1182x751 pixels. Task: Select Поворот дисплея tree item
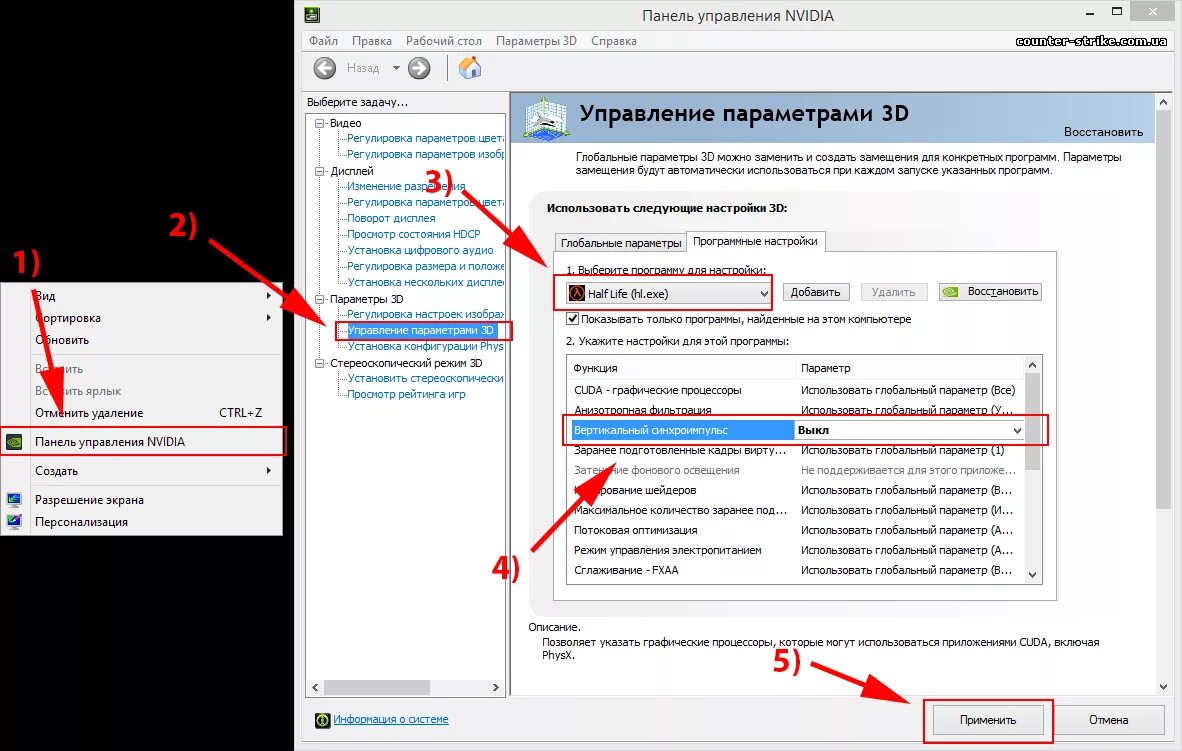click(391, 218)
